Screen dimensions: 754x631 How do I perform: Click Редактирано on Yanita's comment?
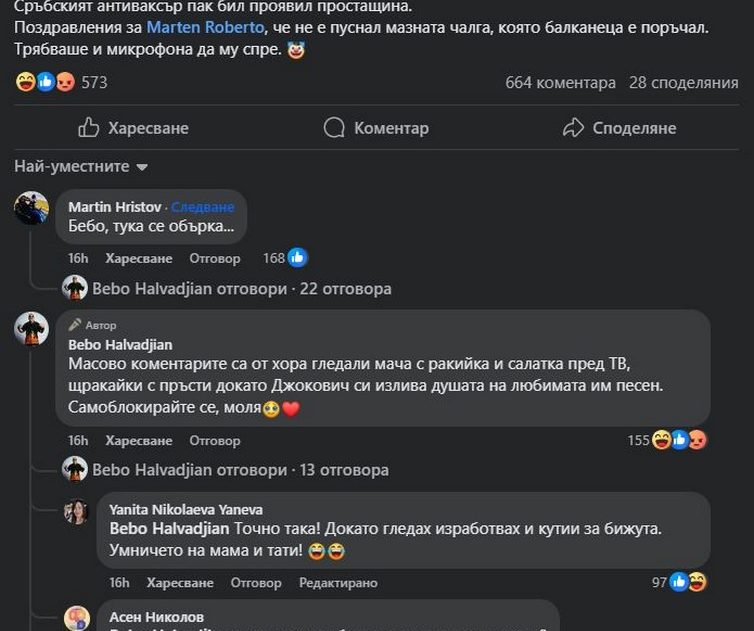[338, 582]
